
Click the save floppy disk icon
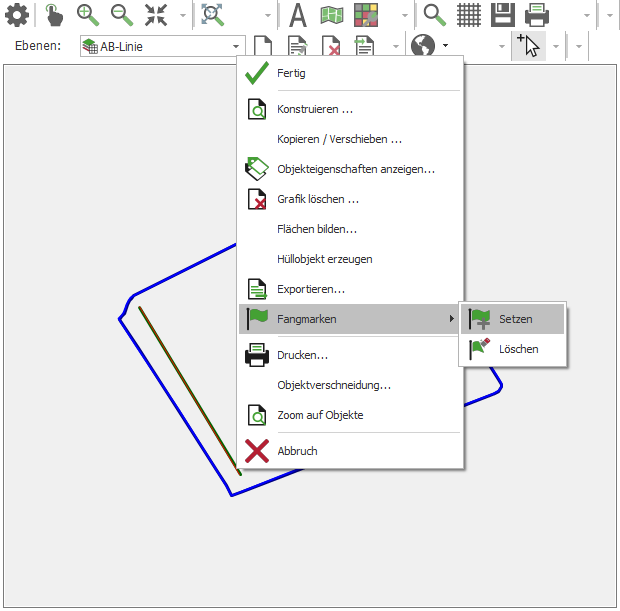502,15
